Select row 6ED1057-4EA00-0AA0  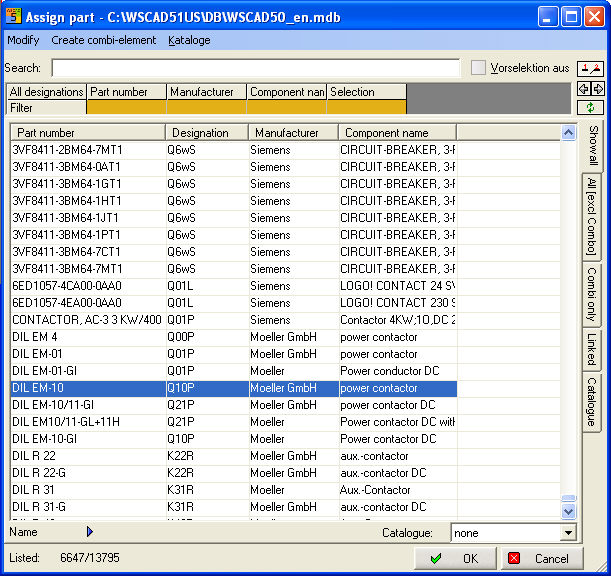(234, 303)
